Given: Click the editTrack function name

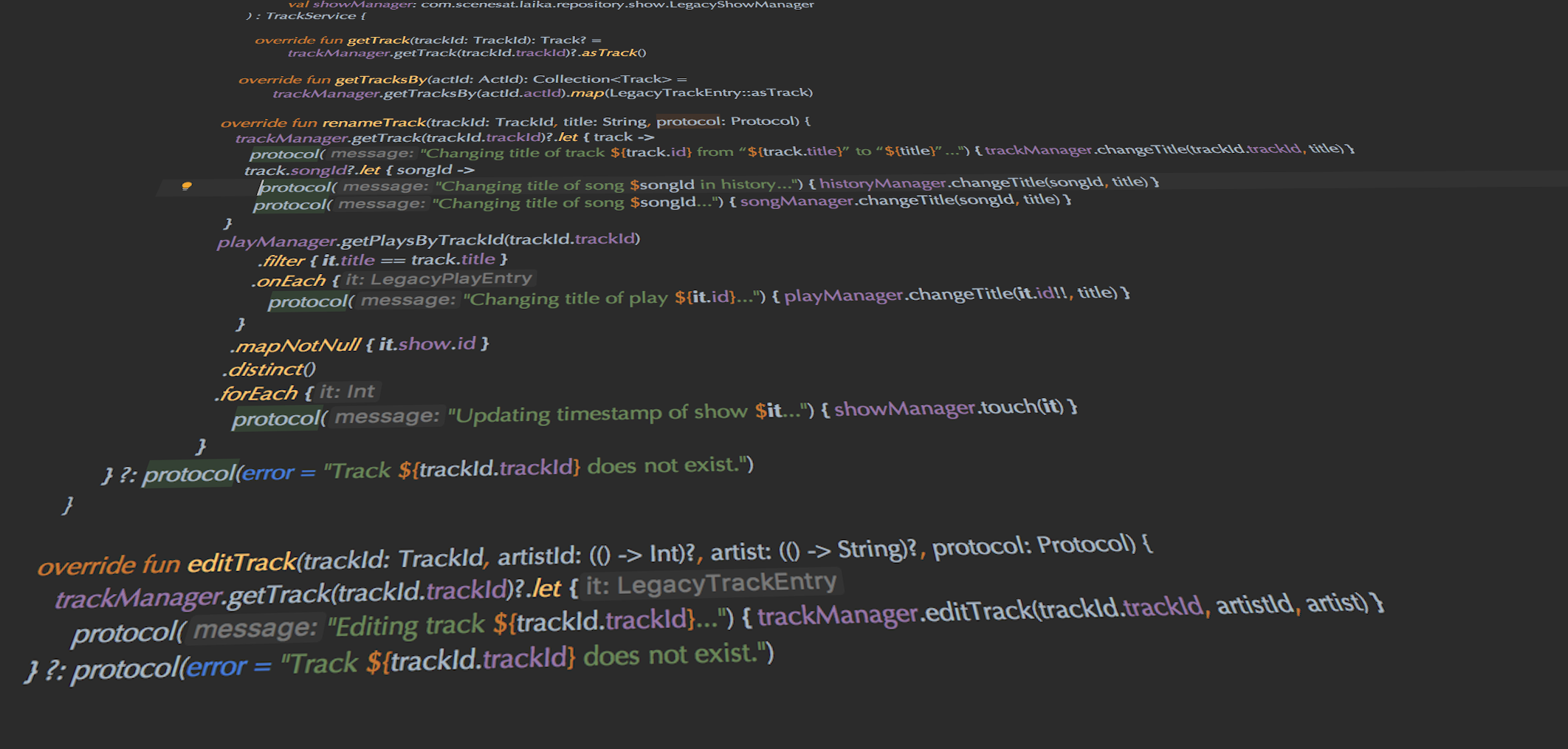Looking at the screenshot, I should (241, 563).
